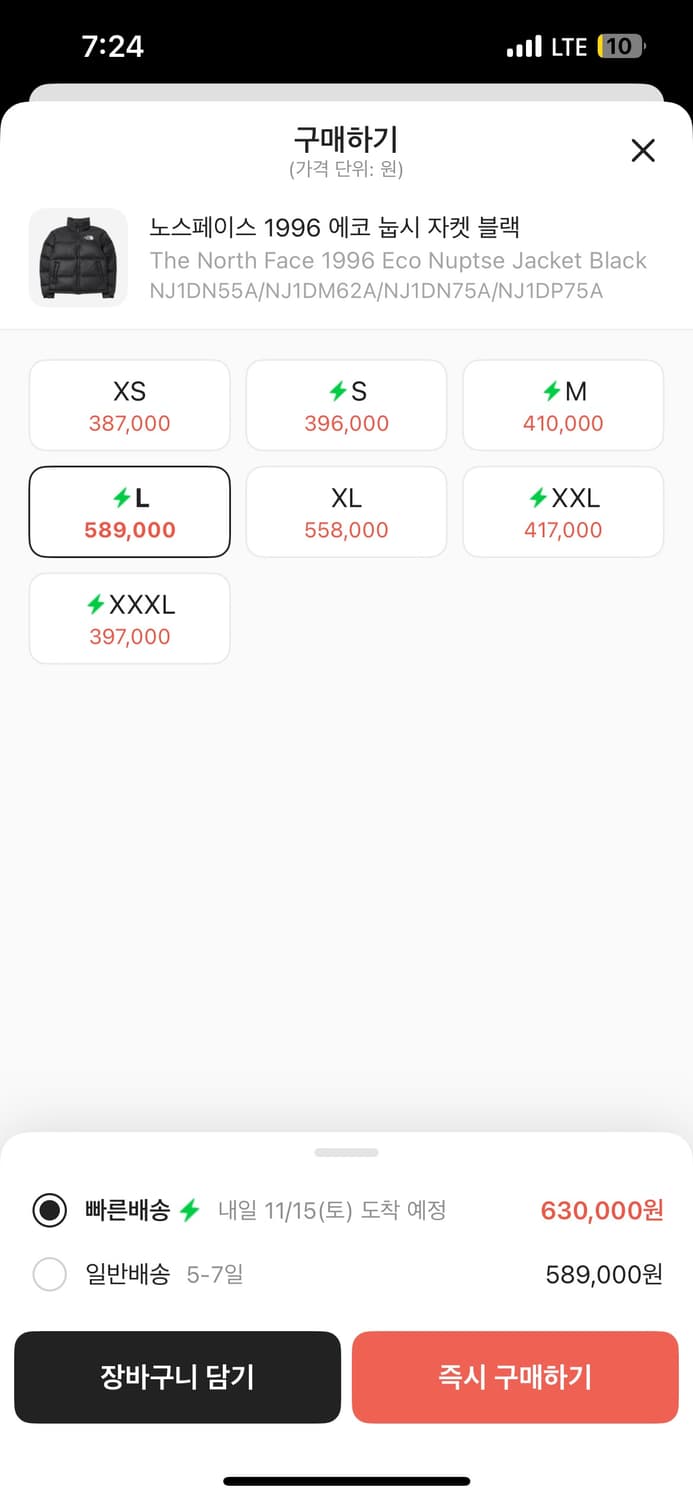Select the 일반배송 radio button
Screen dimensions: 693x1500
(x=49, y=1275)
